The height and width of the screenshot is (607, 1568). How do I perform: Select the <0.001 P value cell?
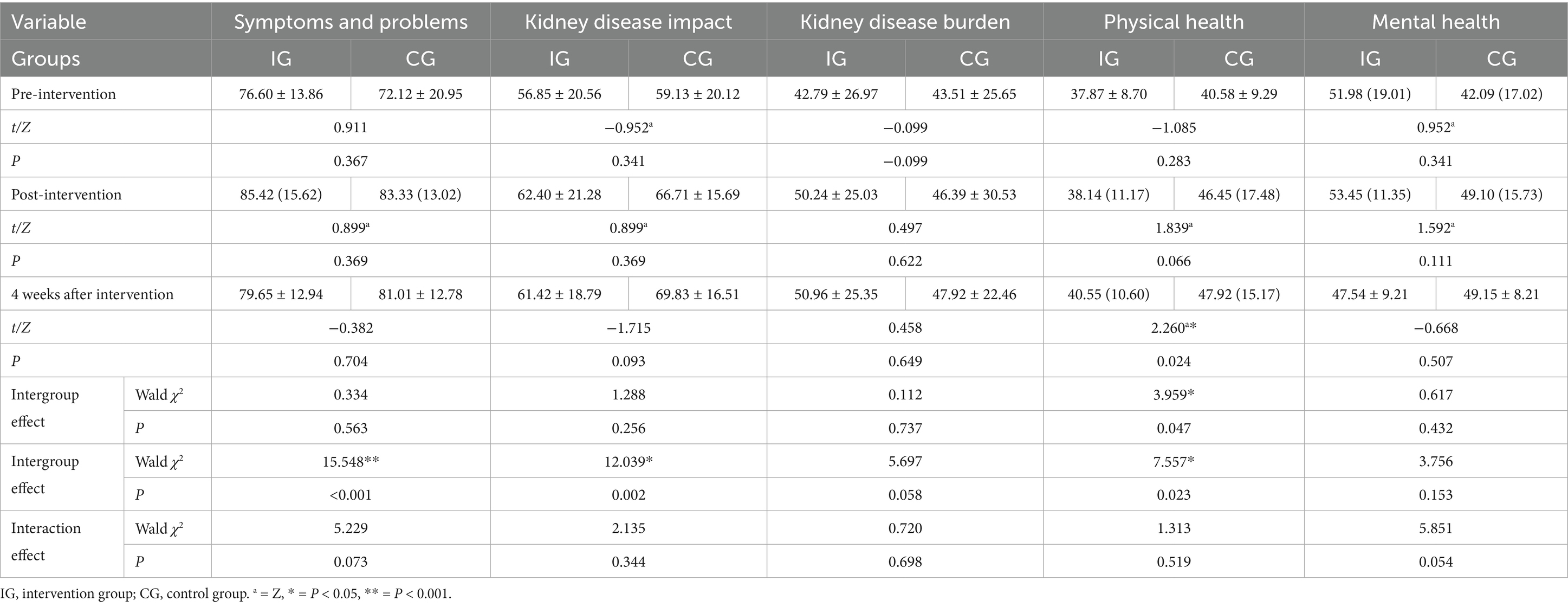(x=351, y=495)
